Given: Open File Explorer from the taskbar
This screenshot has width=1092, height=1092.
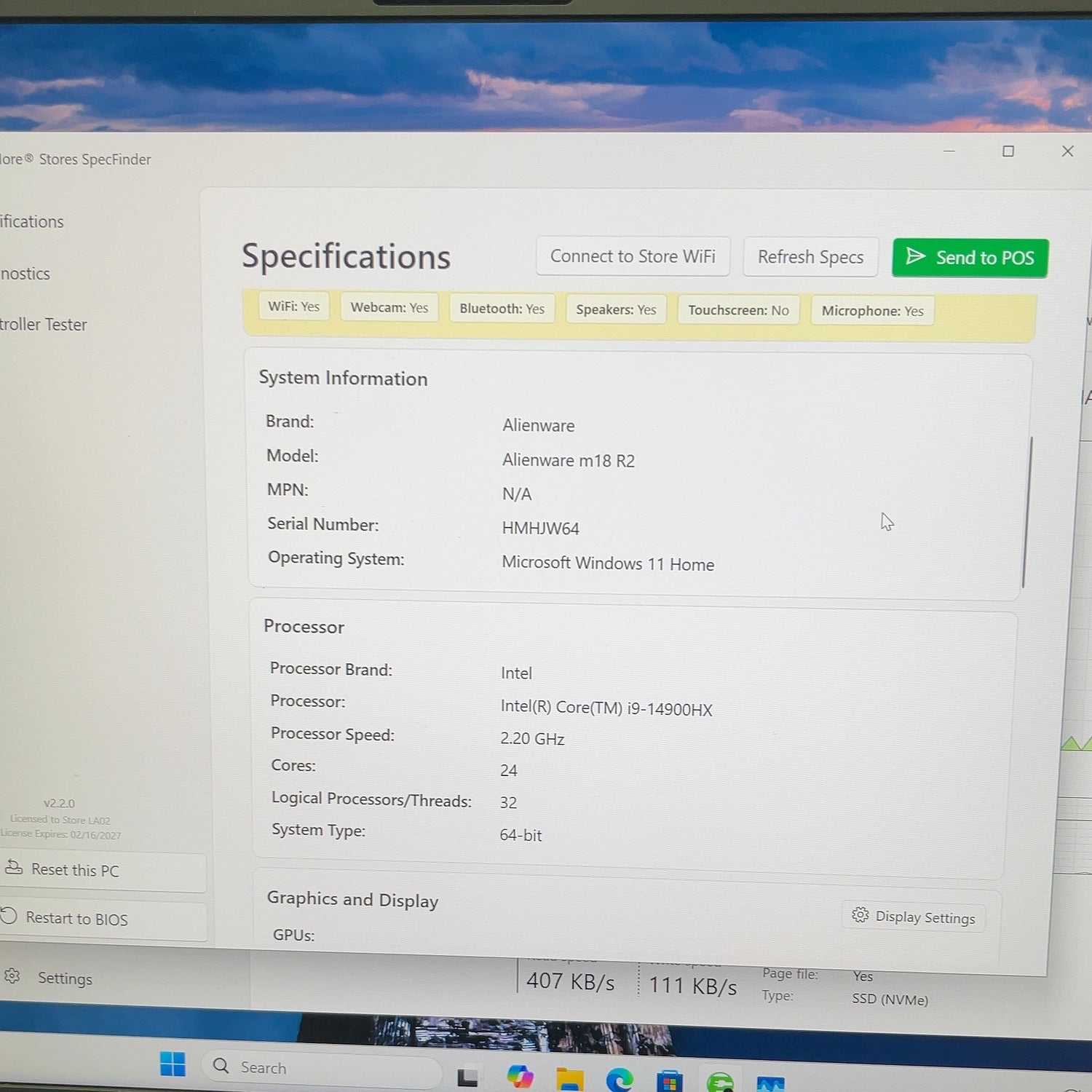Looking at the screenshot, I should [570, 1079].
